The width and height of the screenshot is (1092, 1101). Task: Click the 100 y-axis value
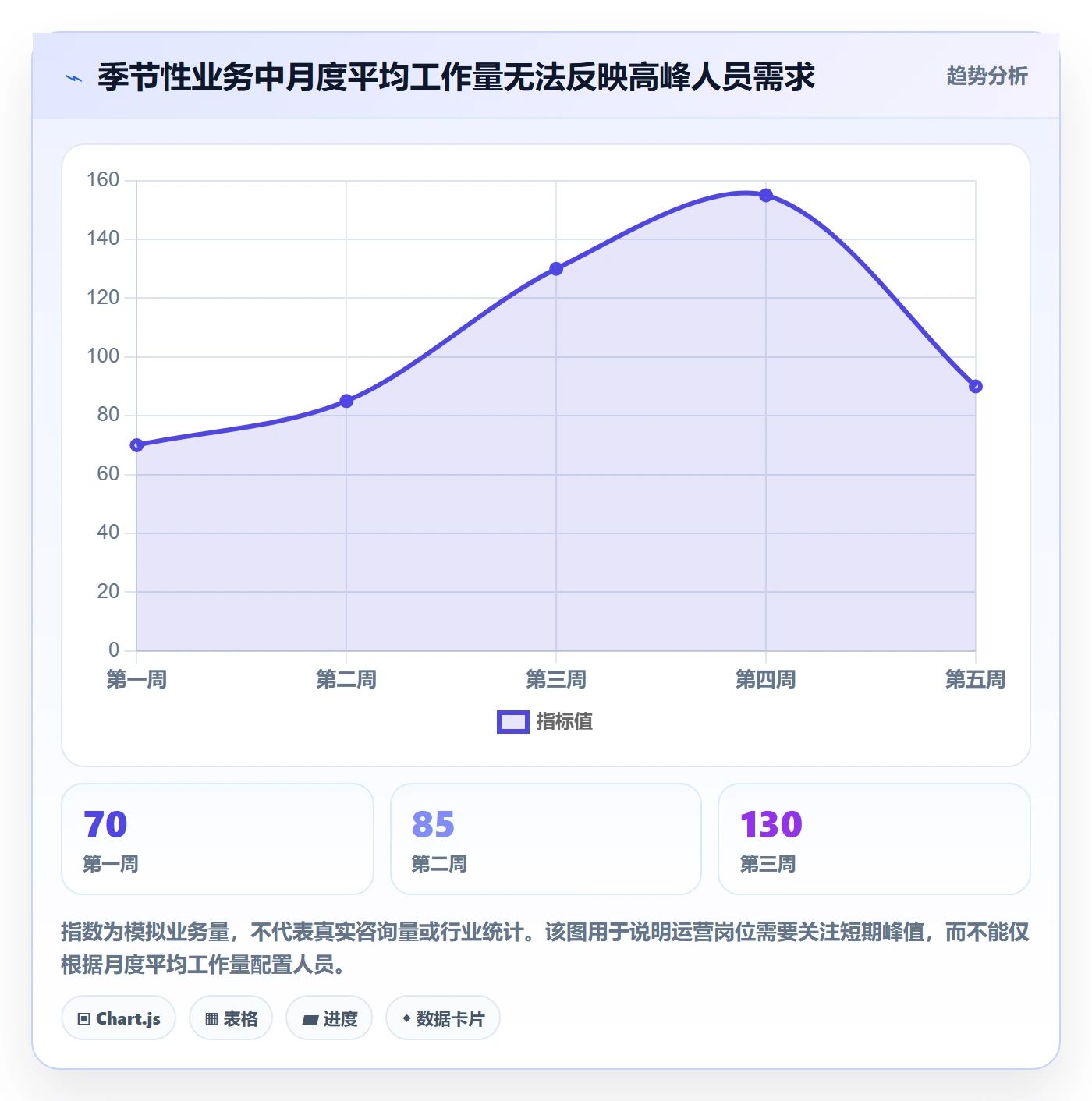click(x=103, y=356)
